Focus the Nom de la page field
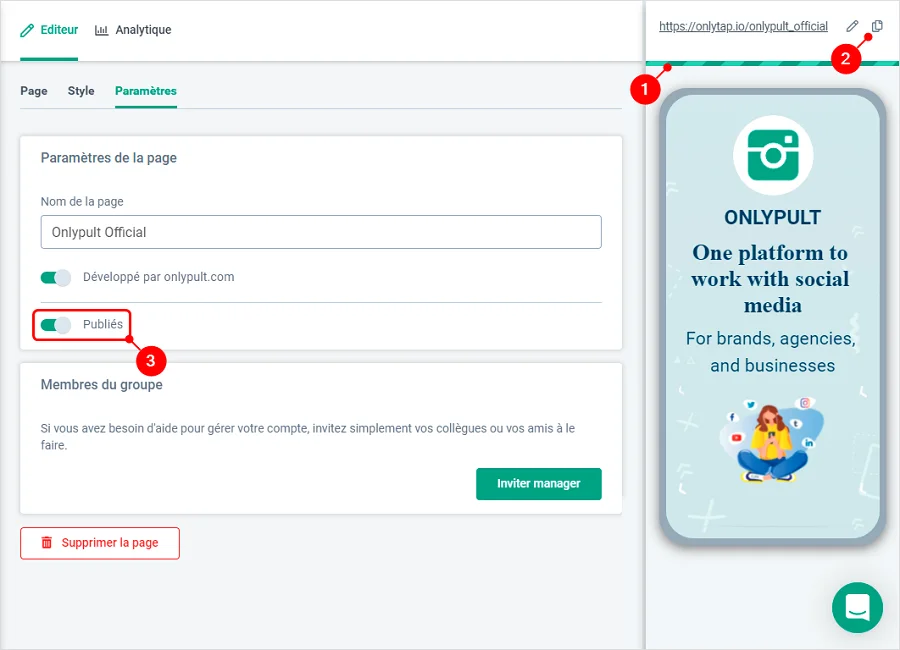 coord(321,232)
